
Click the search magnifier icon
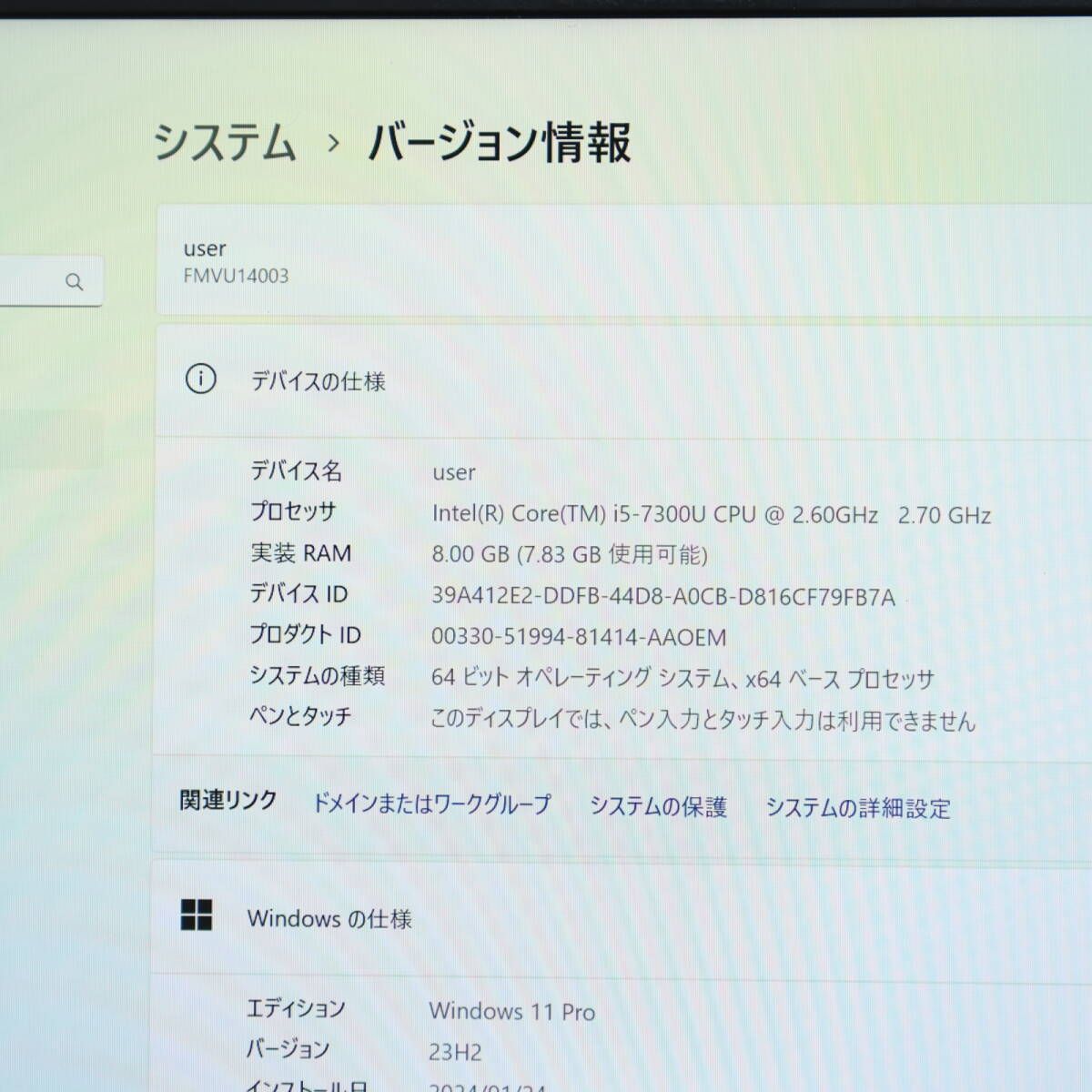(x=75, y=282)
